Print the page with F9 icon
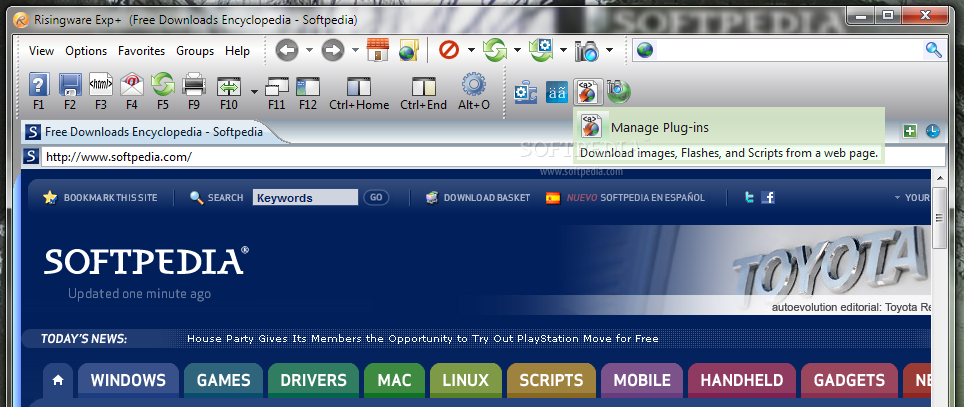 (194, 84)
